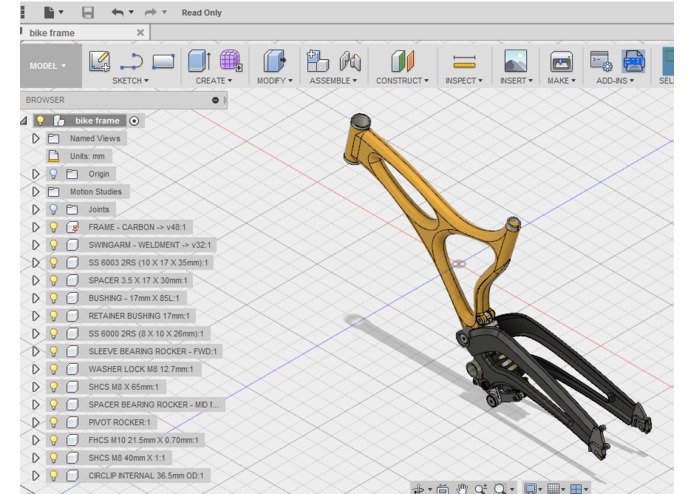This screenshot has height=494, width=695.
Task: Hide CIRCLIP INTERNAL 36.5mm OD:1 component
Action: tap(54, 475)
